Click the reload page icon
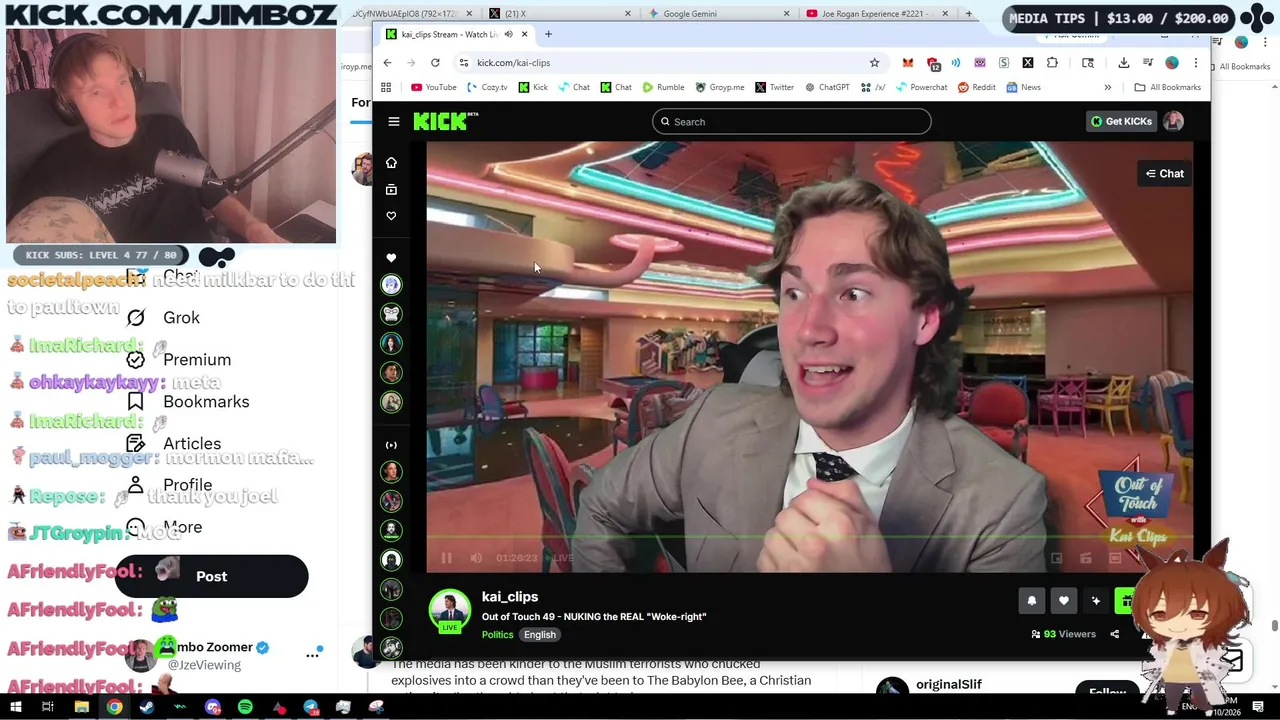The image size is (1280, 720). tap(435, 63)
